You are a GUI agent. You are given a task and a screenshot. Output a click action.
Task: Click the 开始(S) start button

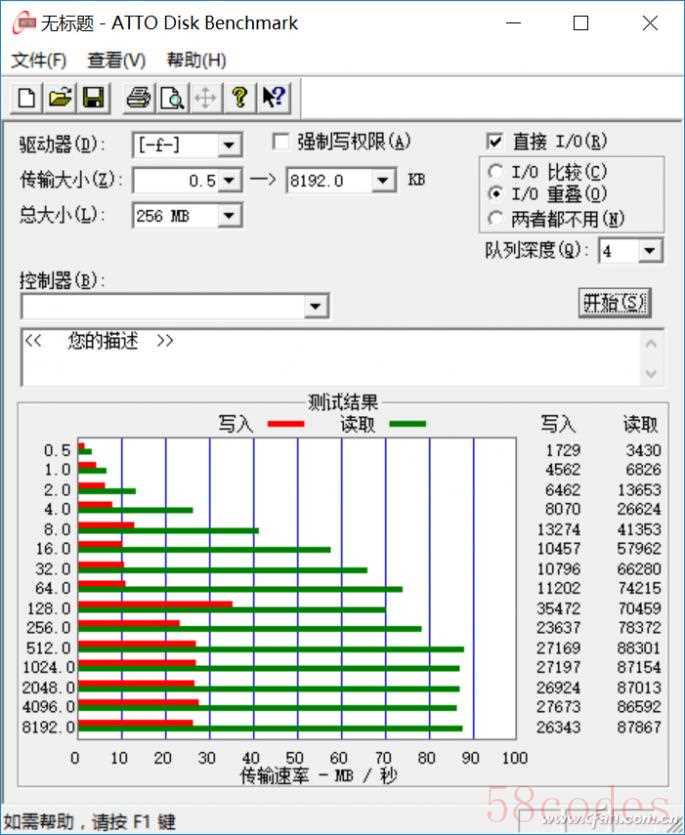(615, 303)
